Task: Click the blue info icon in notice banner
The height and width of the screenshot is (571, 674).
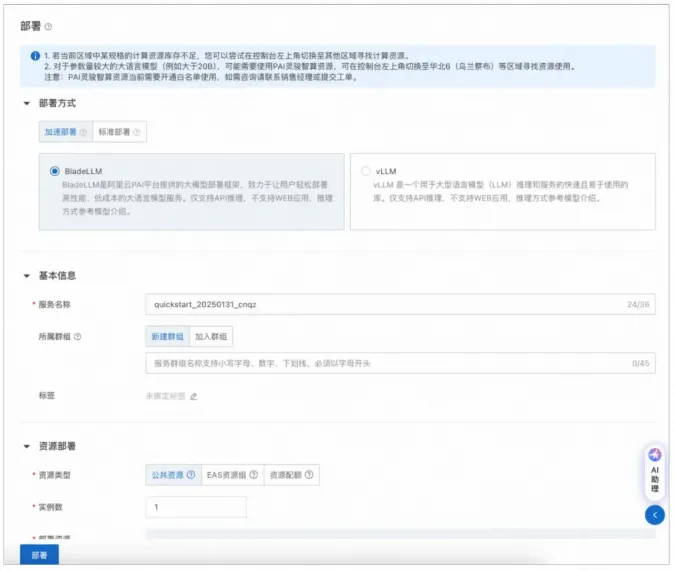Action: pyautogui.click(x=35, y=56)
